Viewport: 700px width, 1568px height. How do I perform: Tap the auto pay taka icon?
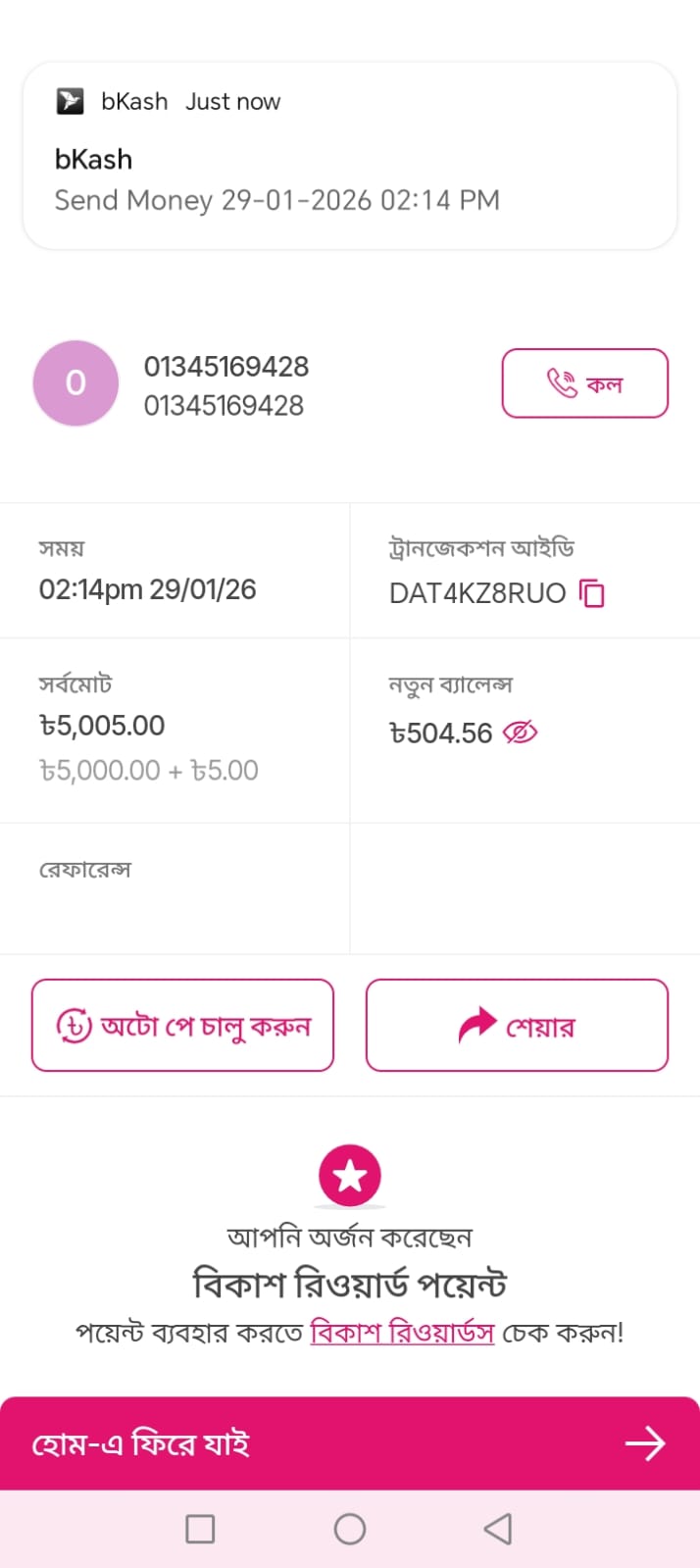(x=75, y=1026)
